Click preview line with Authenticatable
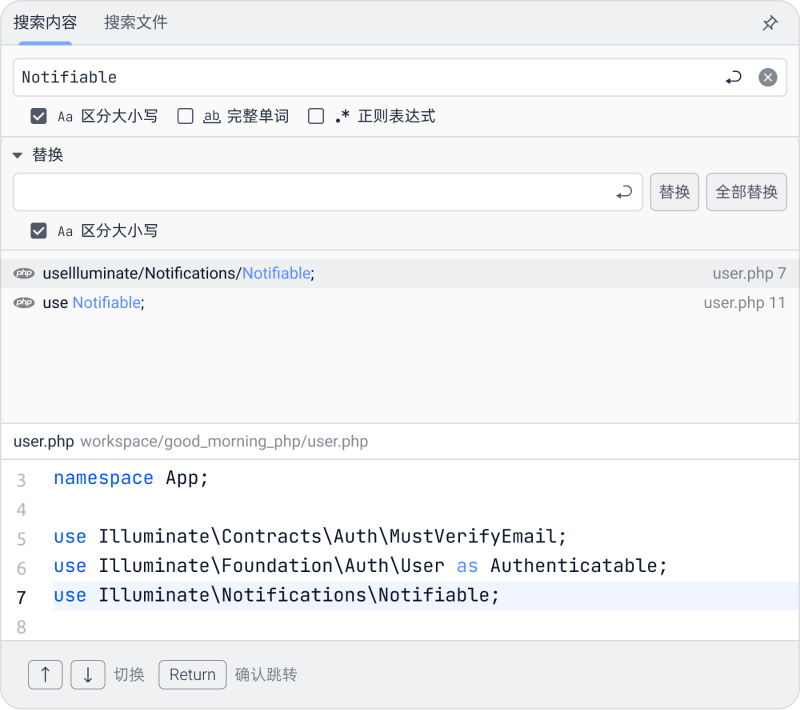 click(360, 566)
